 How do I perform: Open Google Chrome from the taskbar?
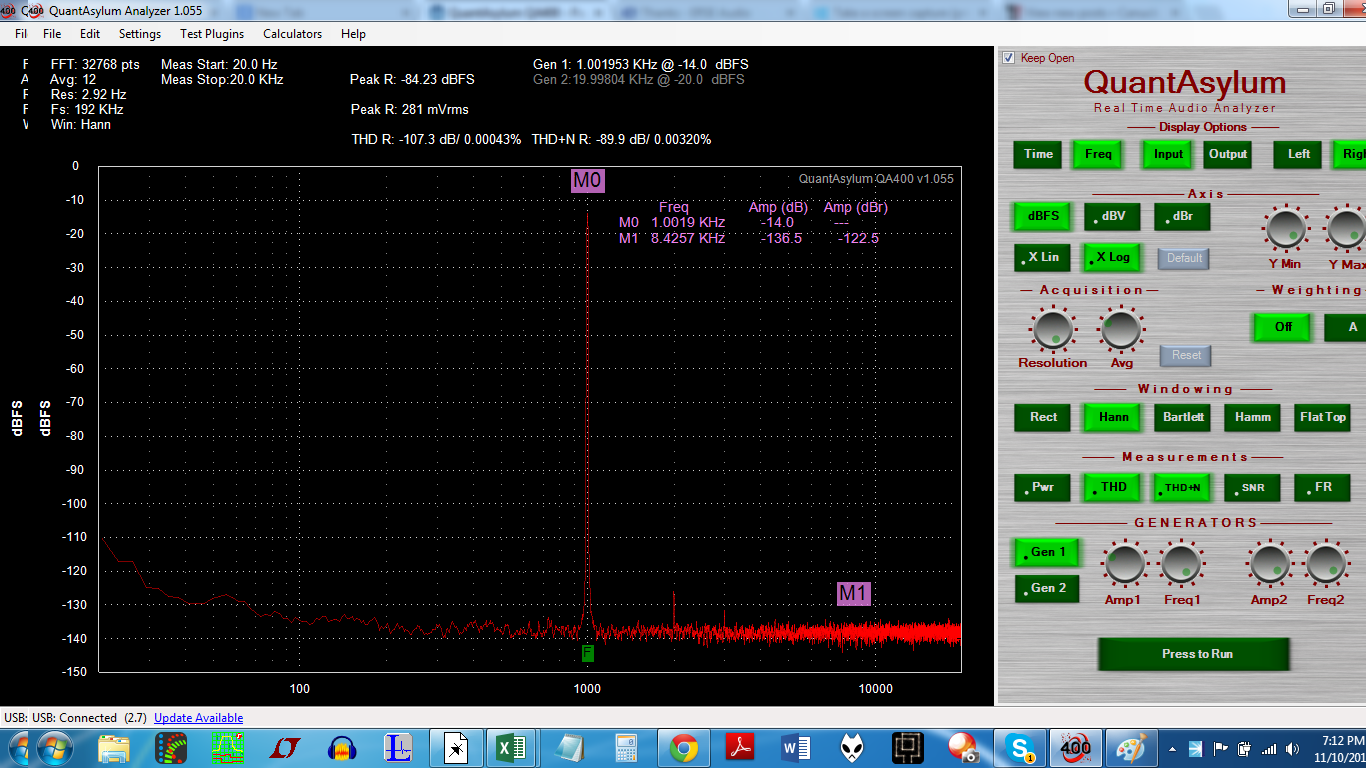[684, 748]
